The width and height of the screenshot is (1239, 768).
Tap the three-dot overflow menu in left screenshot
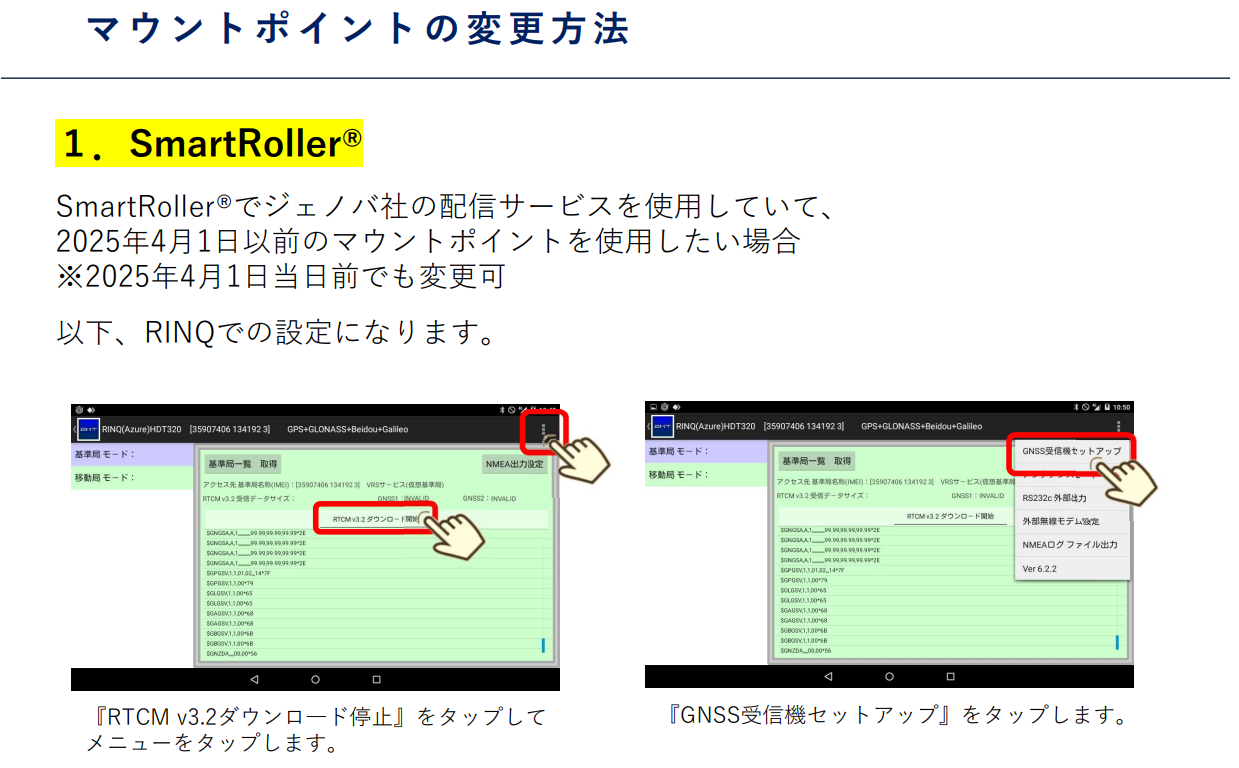click(544, 430)
